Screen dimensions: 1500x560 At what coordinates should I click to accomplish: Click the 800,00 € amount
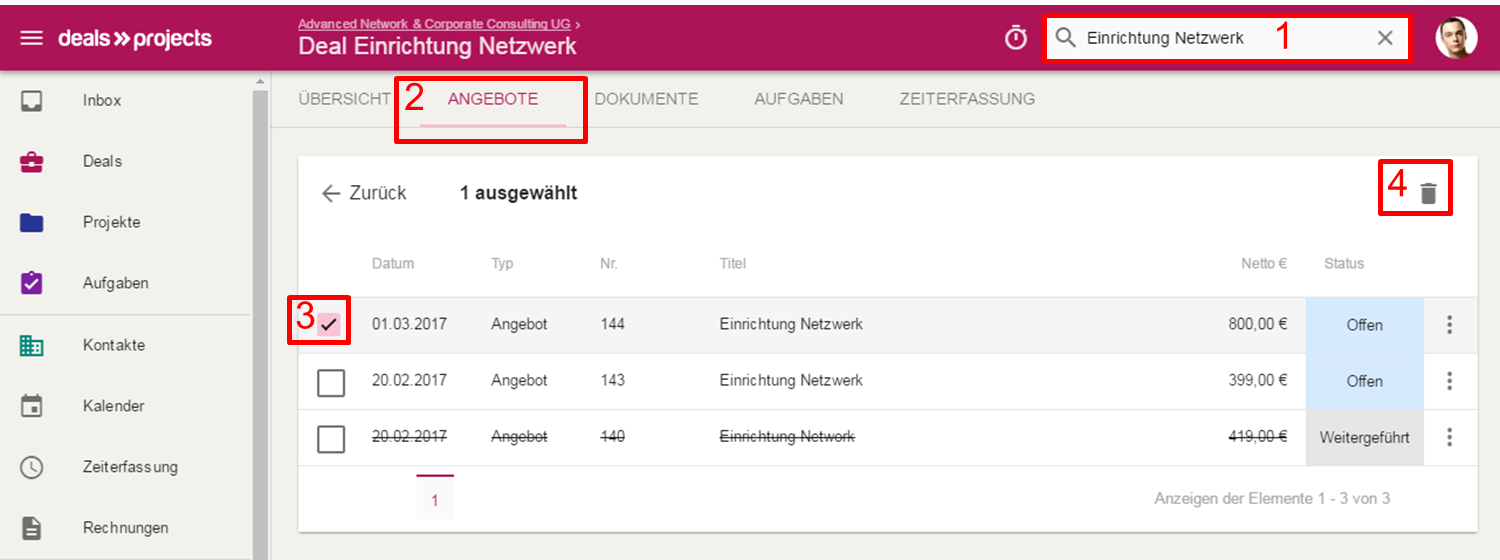[1258, 325]
